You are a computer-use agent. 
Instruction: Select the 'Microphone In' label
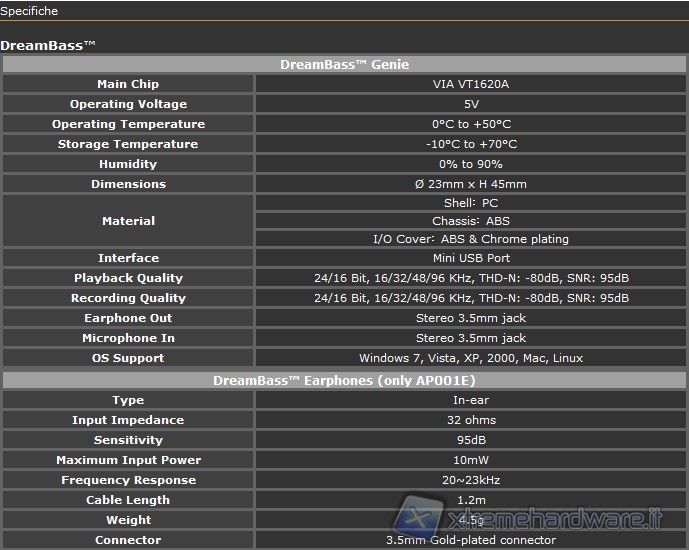(128, 338)
